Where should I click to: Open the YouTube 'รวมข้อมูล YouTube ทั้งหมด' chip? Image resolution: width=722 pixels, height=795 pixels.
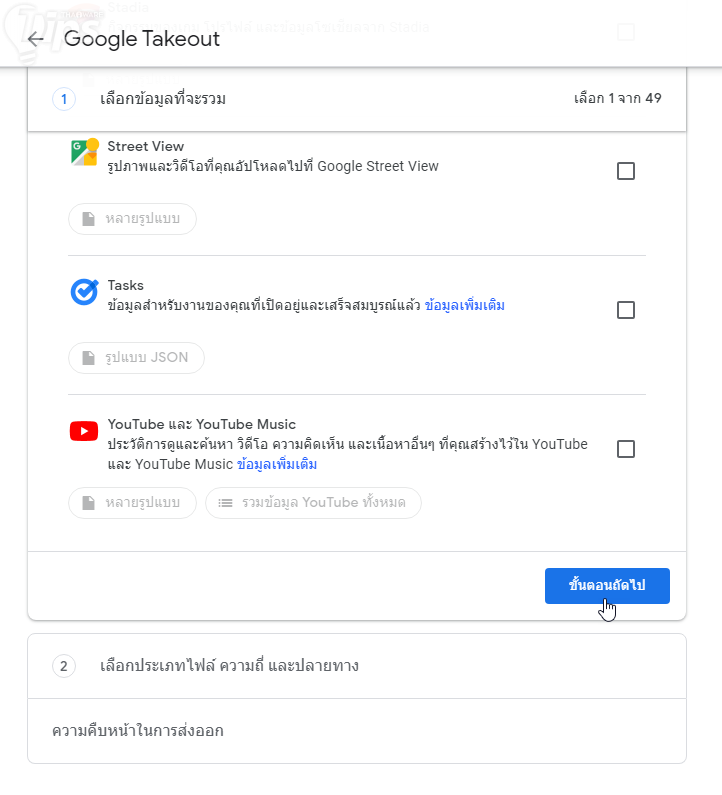tap(313, 503)
